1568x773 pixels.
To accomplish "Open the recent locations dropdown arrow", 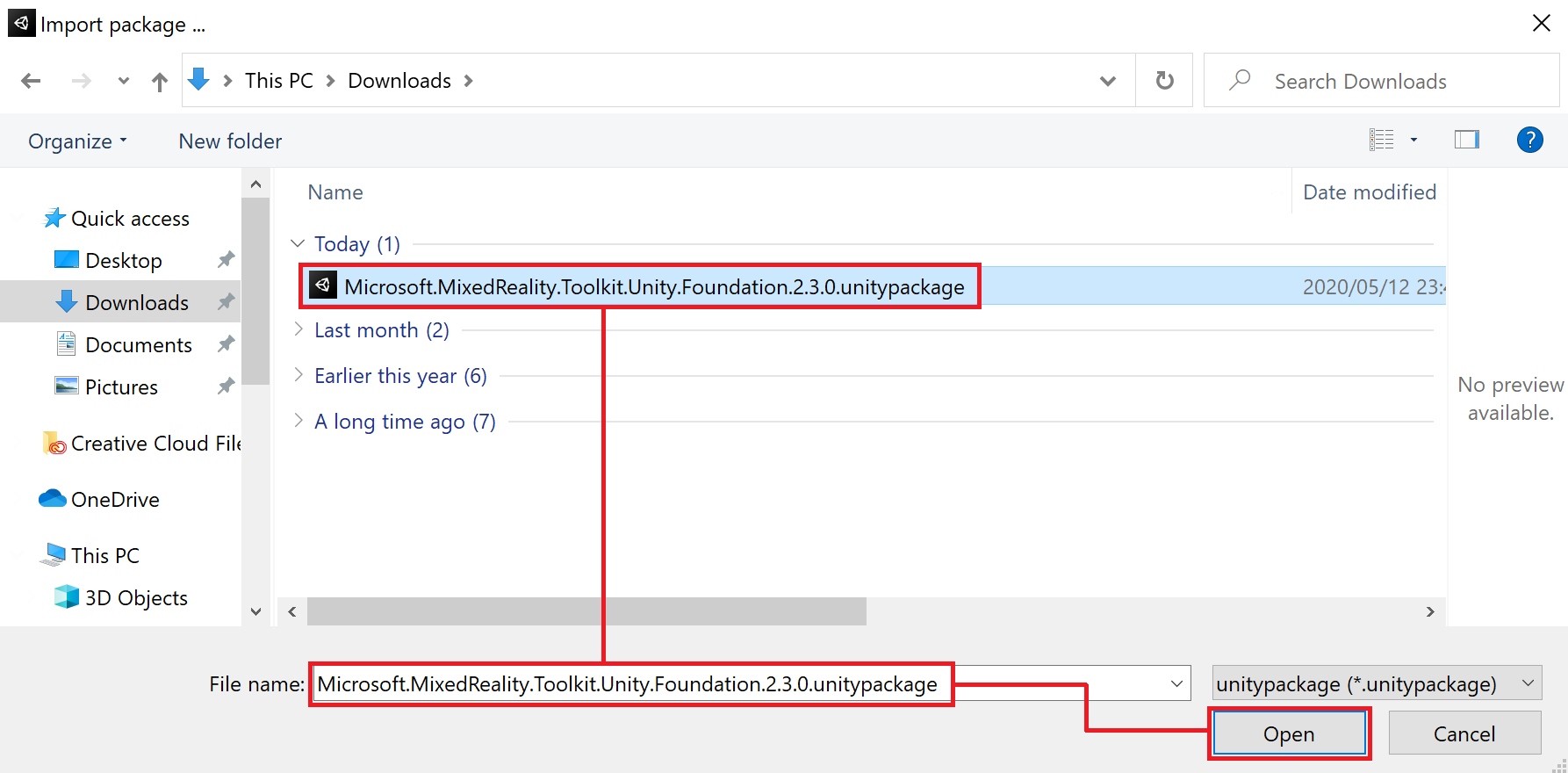I will pos(124,82).
